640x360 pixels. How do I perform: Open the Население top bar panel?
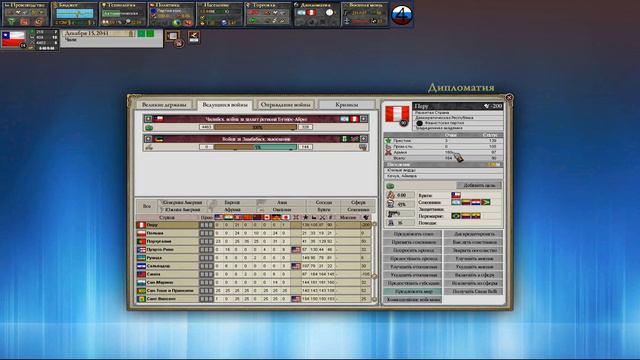click(220, 14)
